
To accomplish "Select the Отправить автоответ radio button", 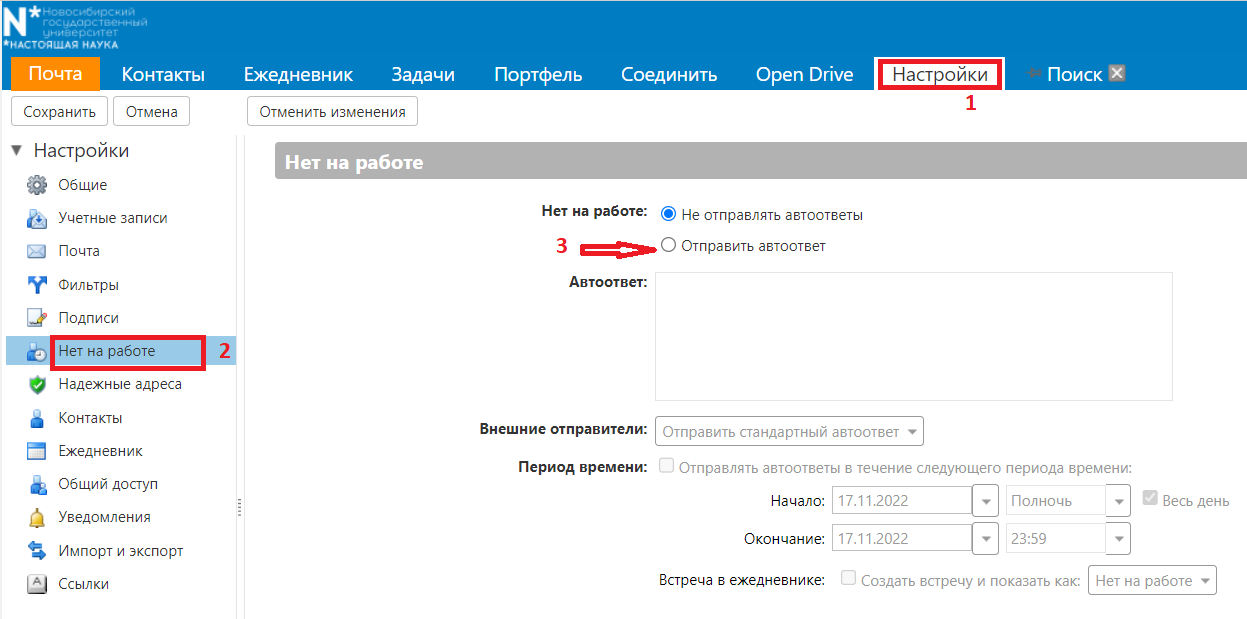I will pyautogui.click(x=668, y=244).
